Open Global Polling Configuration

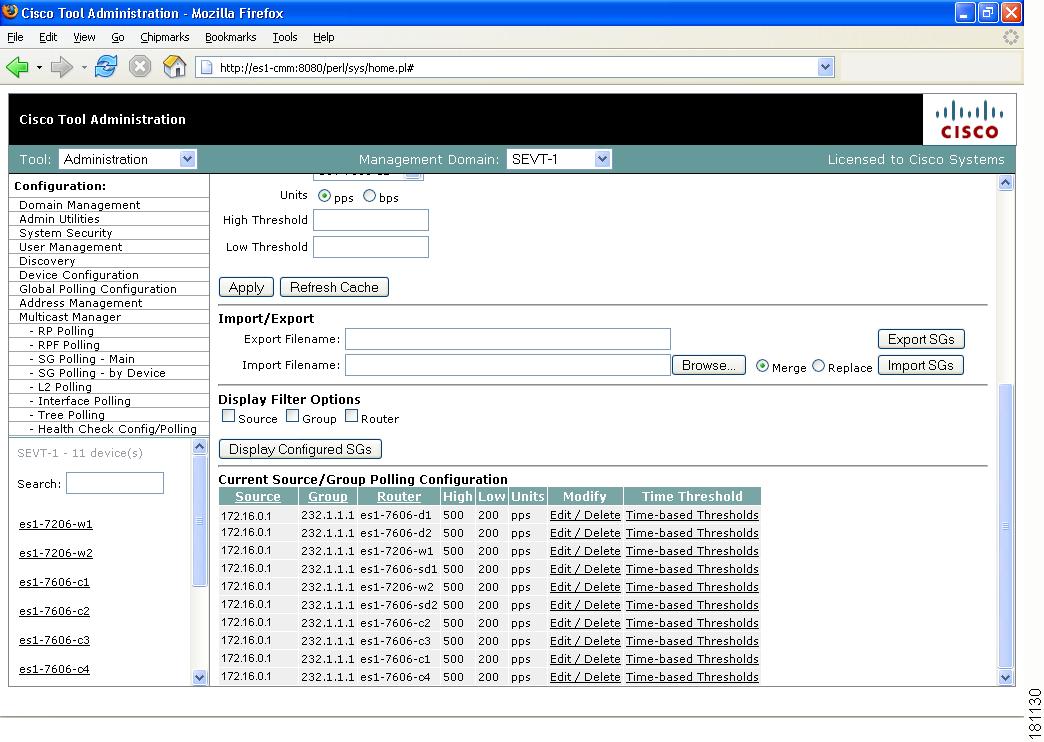point(98,289)
